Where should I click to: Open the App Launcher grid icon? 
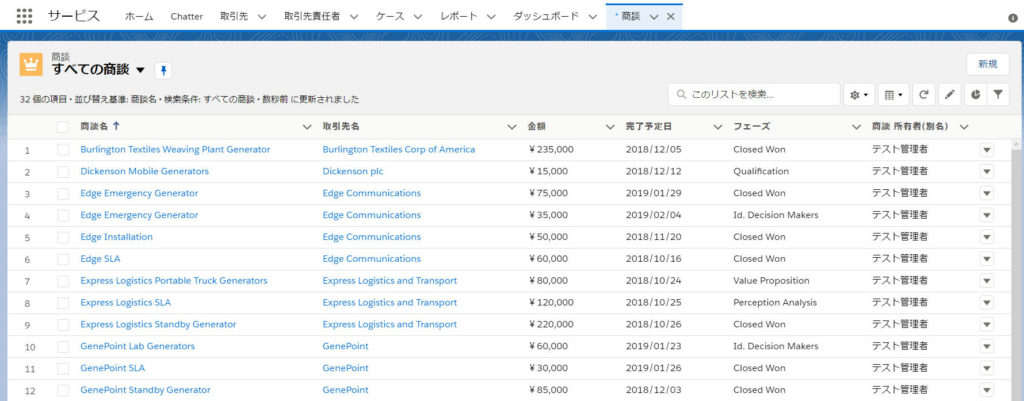click(x=24, y=17)
